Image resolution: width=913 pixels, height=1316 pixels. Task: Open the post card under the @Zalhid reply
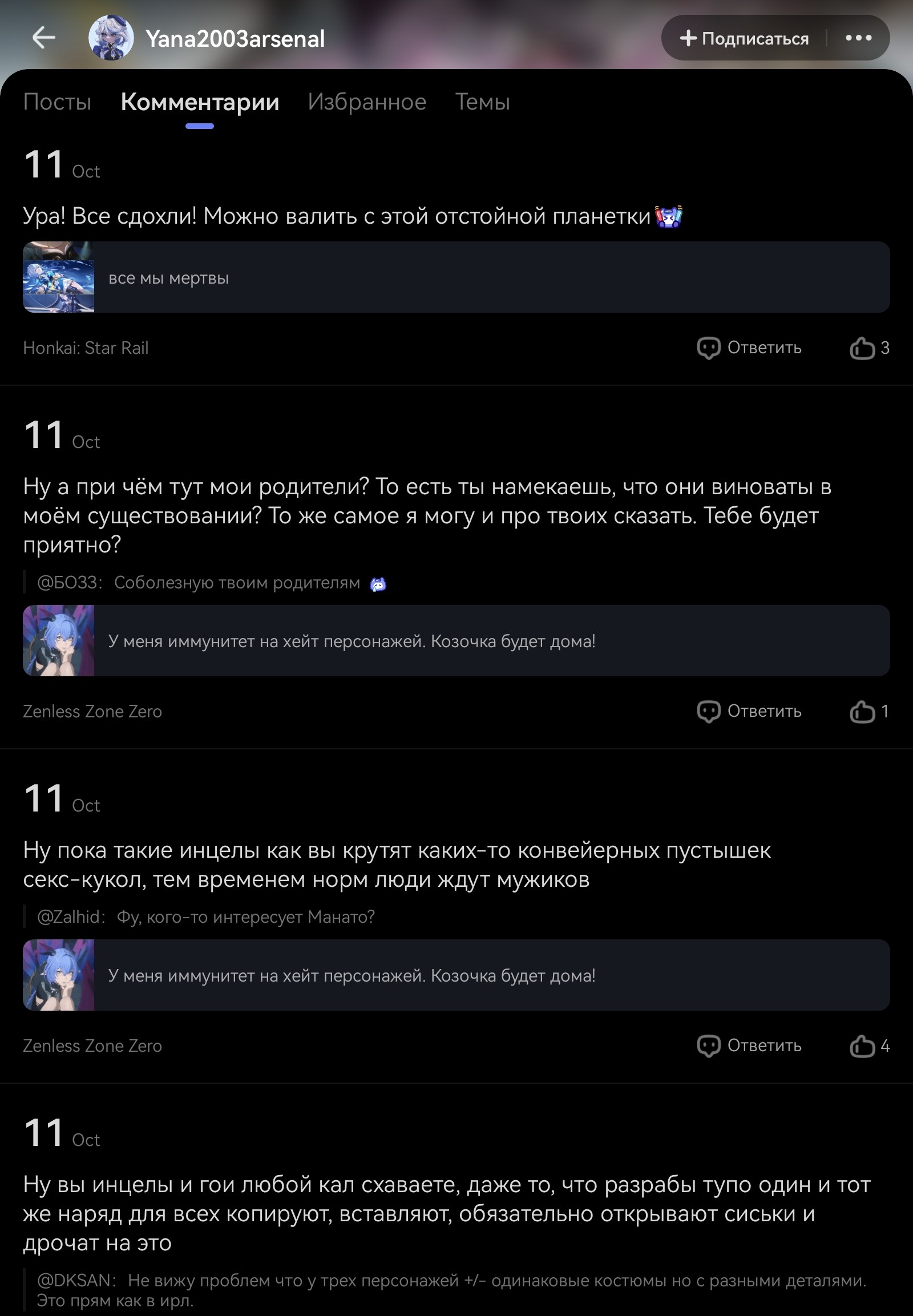456,975
